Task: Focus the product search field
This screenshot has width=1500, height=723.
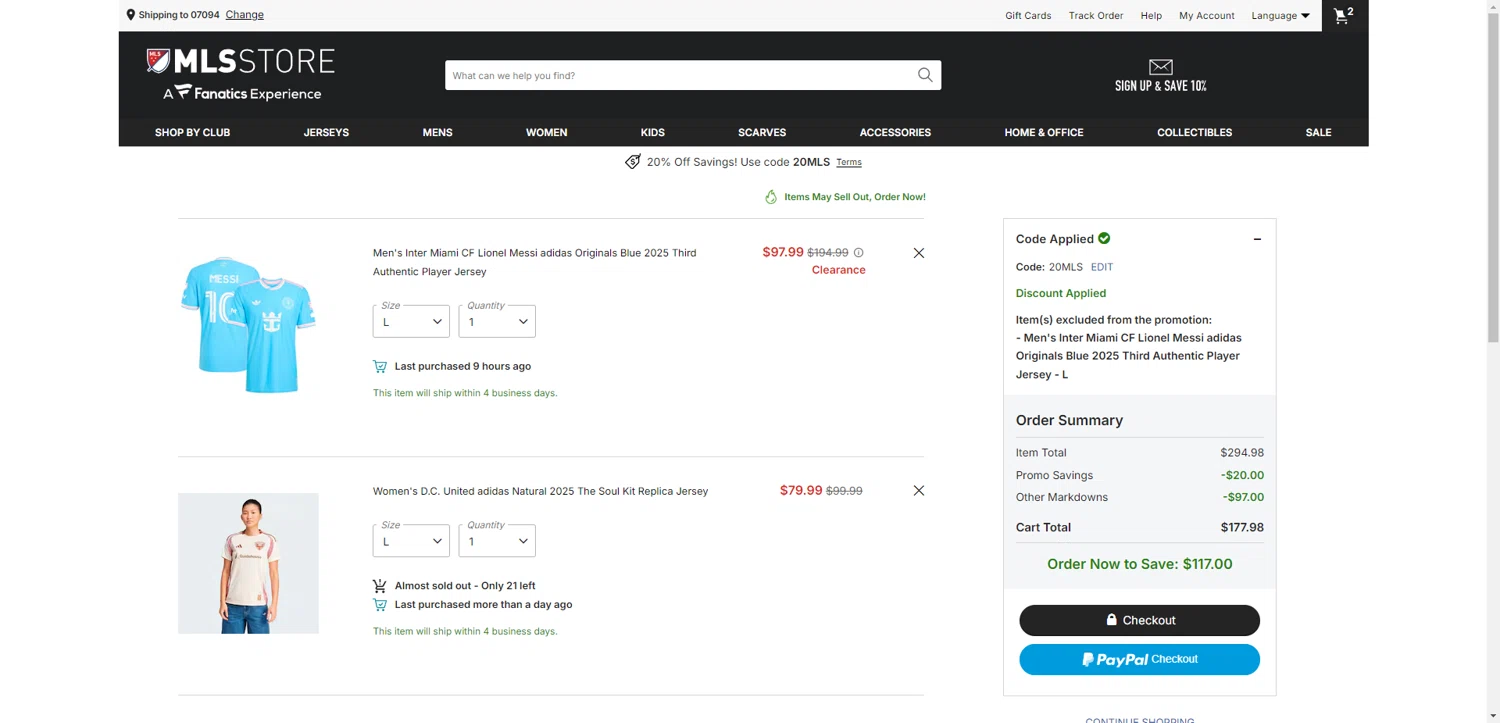Action: 680,75
